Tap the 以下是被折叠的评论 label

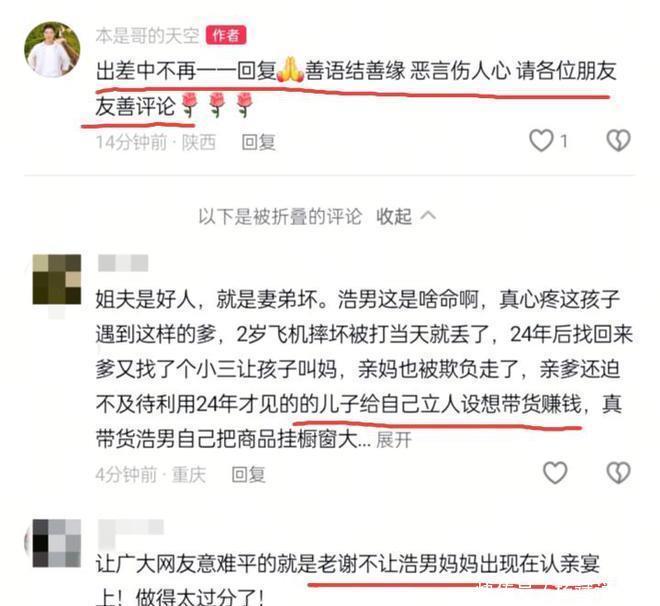coord(280,216)
